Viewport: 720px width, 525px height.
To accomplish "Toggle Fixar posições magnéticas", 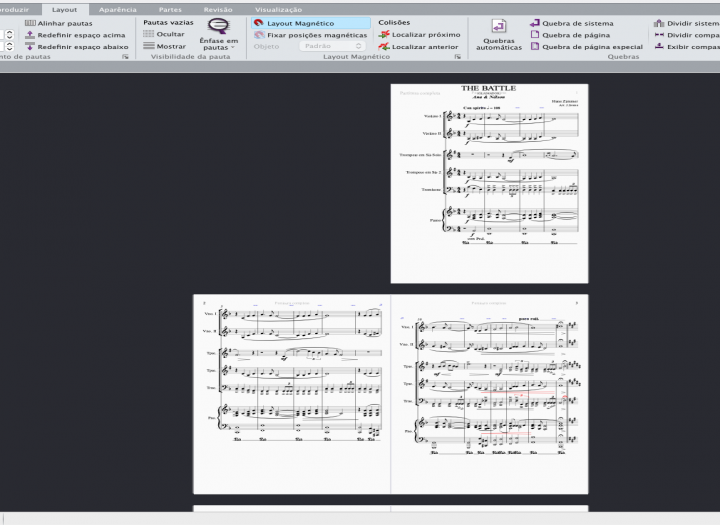I will pos(259,34).
